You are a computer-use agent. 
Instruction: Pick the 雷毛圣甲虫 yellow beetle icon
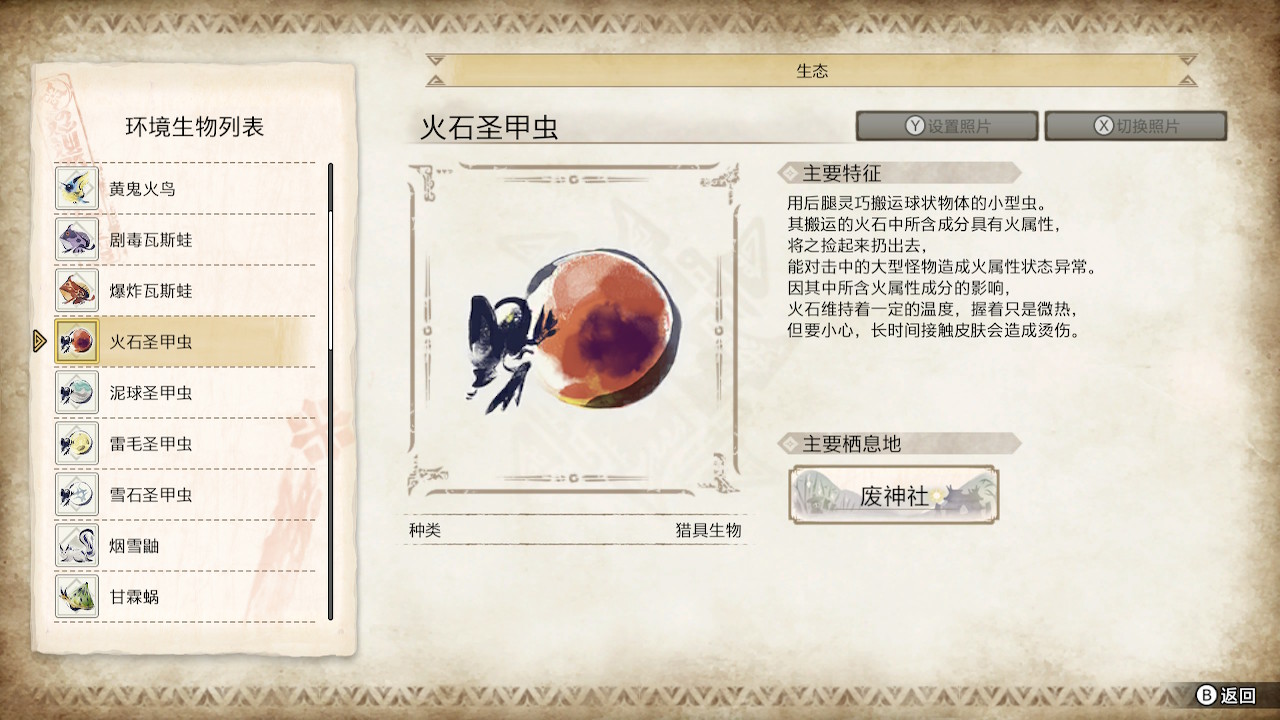(77, 443)
